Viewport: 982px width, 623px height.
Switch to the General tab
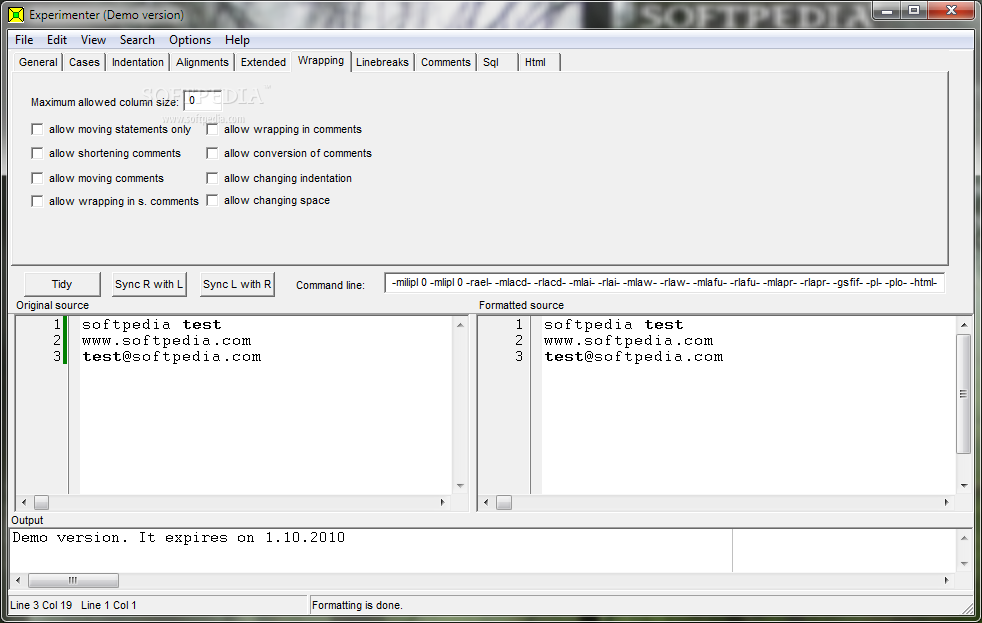coord(38,62)
